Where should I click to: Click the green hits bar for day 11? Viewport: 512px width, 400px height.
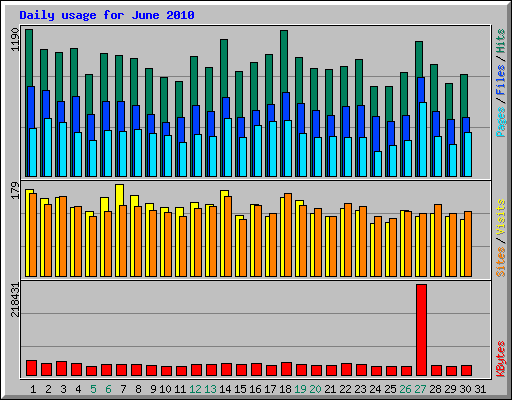tap(179, 99)
